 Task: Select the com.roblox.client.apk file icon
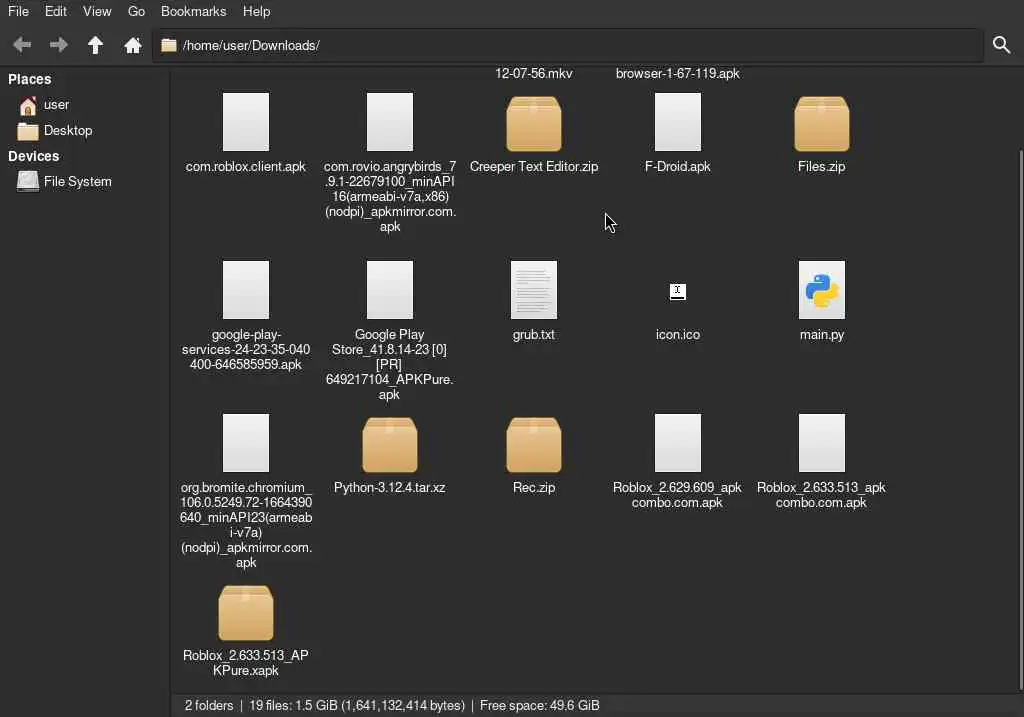pos(246,122)
